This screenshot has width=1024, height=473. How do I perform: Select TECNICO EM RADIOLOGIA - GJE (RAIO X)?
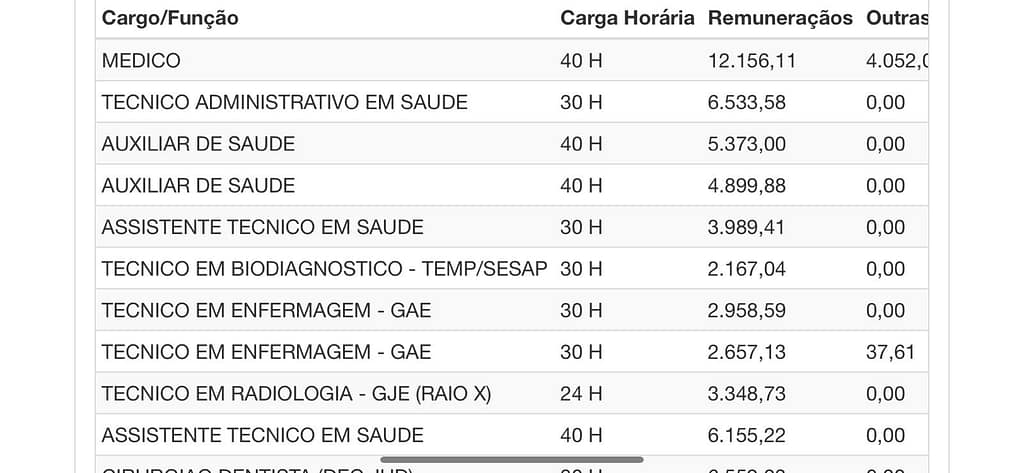[x=296, y=394]
